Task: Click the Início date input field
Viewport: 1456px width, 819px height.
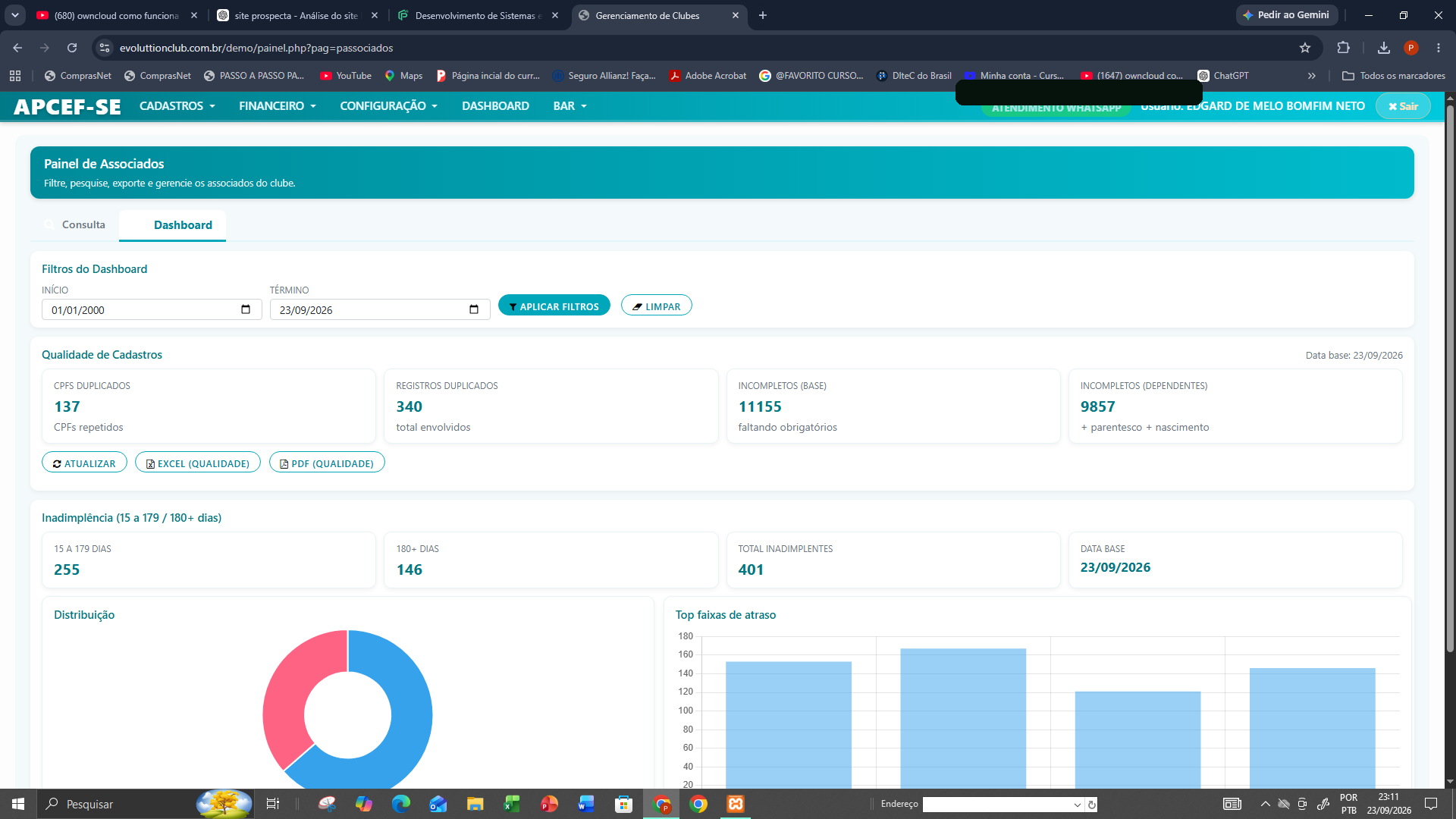Action: pos(152,309)
